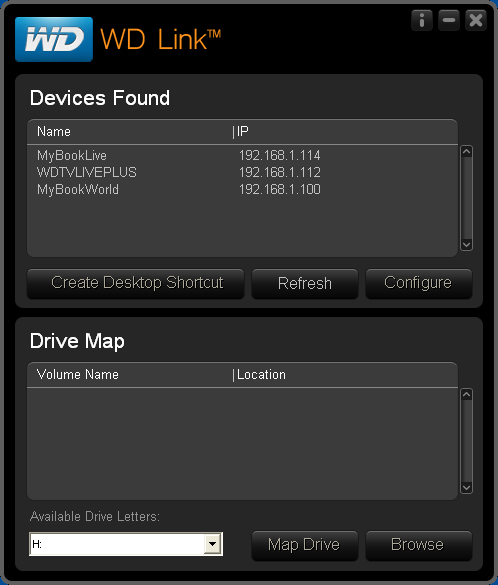The image size is (498, 585).
Task: Select the MyBookLive device
Action: (242, 155)
